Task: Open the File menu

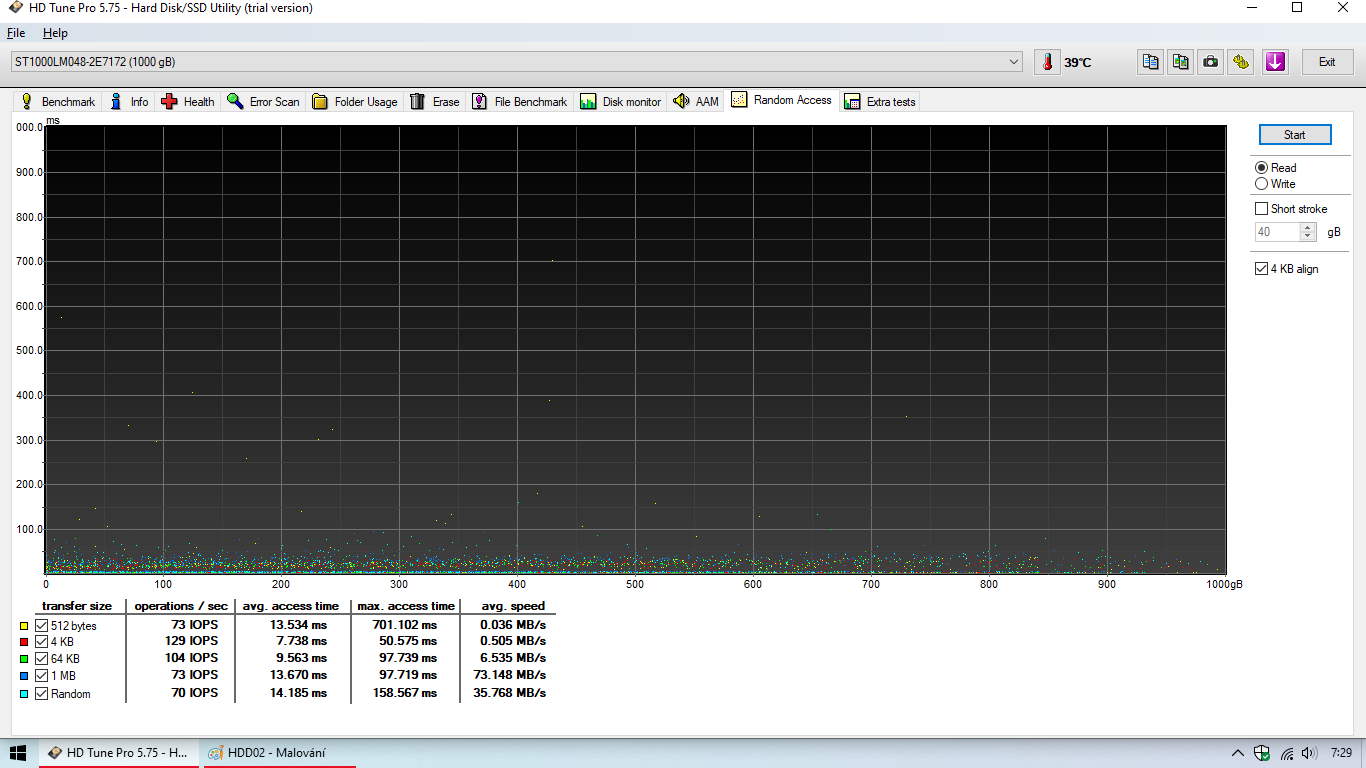Action: coord(16,33)
